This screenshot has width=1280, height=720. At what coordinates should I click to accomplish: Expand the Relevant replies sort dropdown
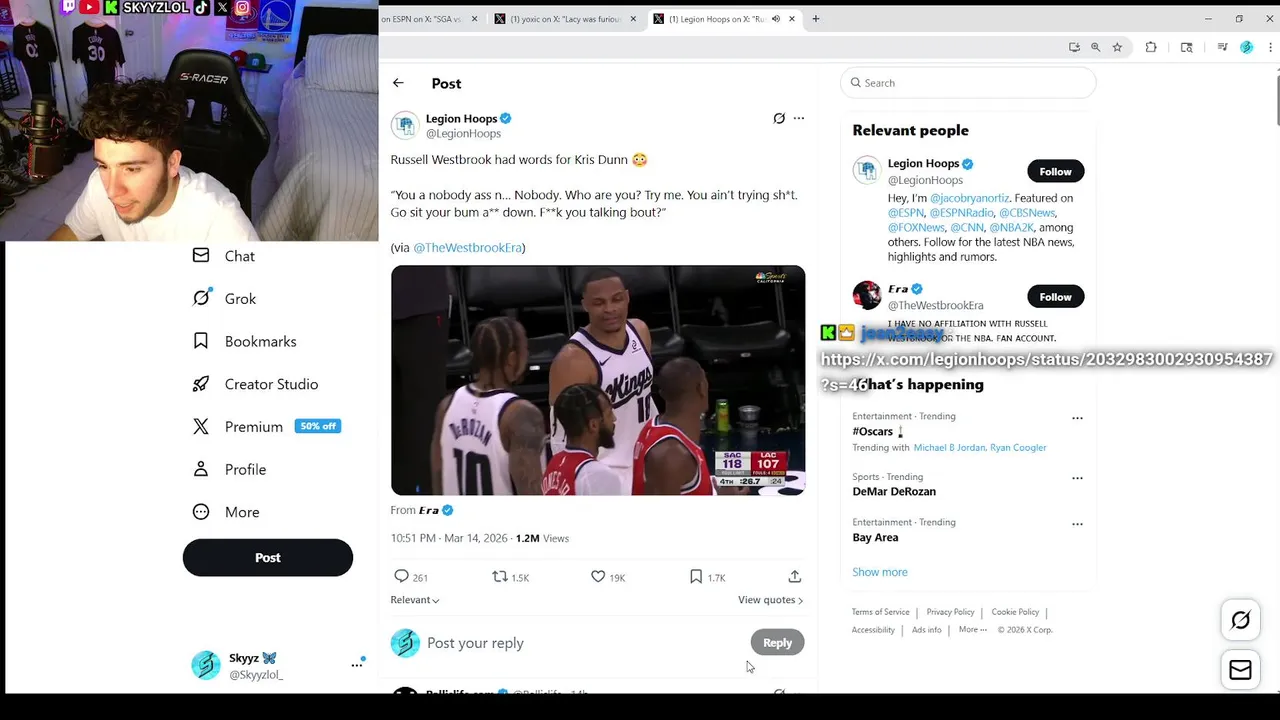click(415, 600)
